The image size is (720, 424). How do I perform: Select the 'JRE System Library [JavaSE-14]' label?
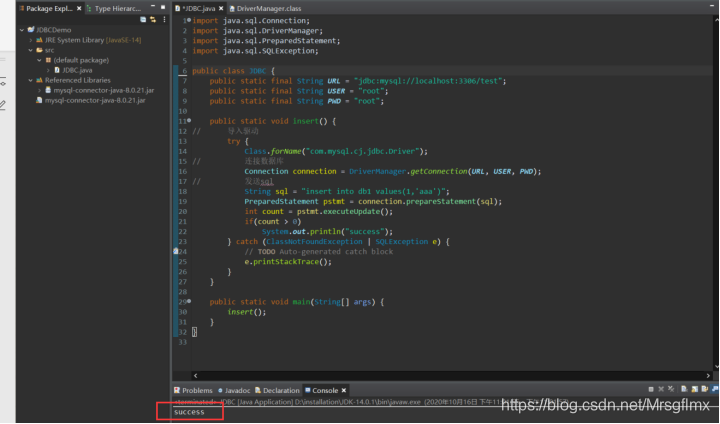pyautogui.click(x=93, y=40)
